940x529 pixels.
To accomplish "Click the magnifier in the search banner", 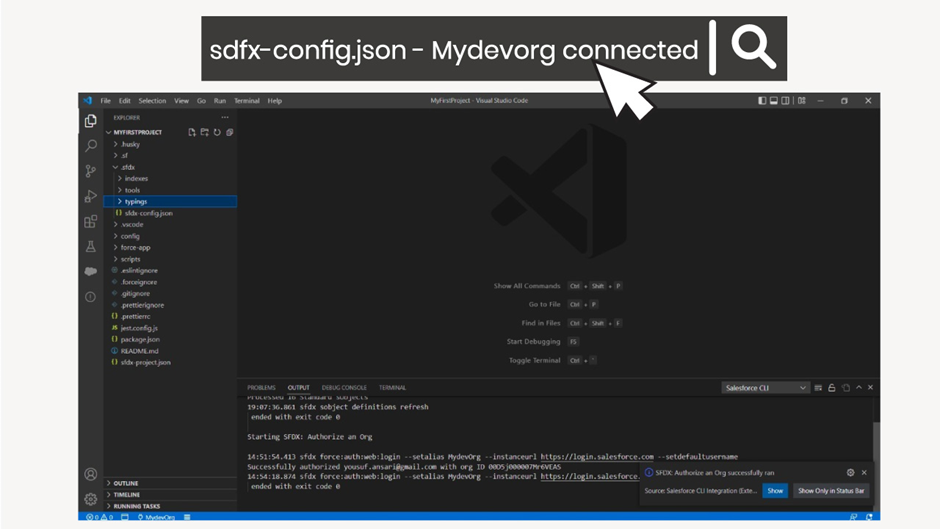I will click(x=753, y=48).
